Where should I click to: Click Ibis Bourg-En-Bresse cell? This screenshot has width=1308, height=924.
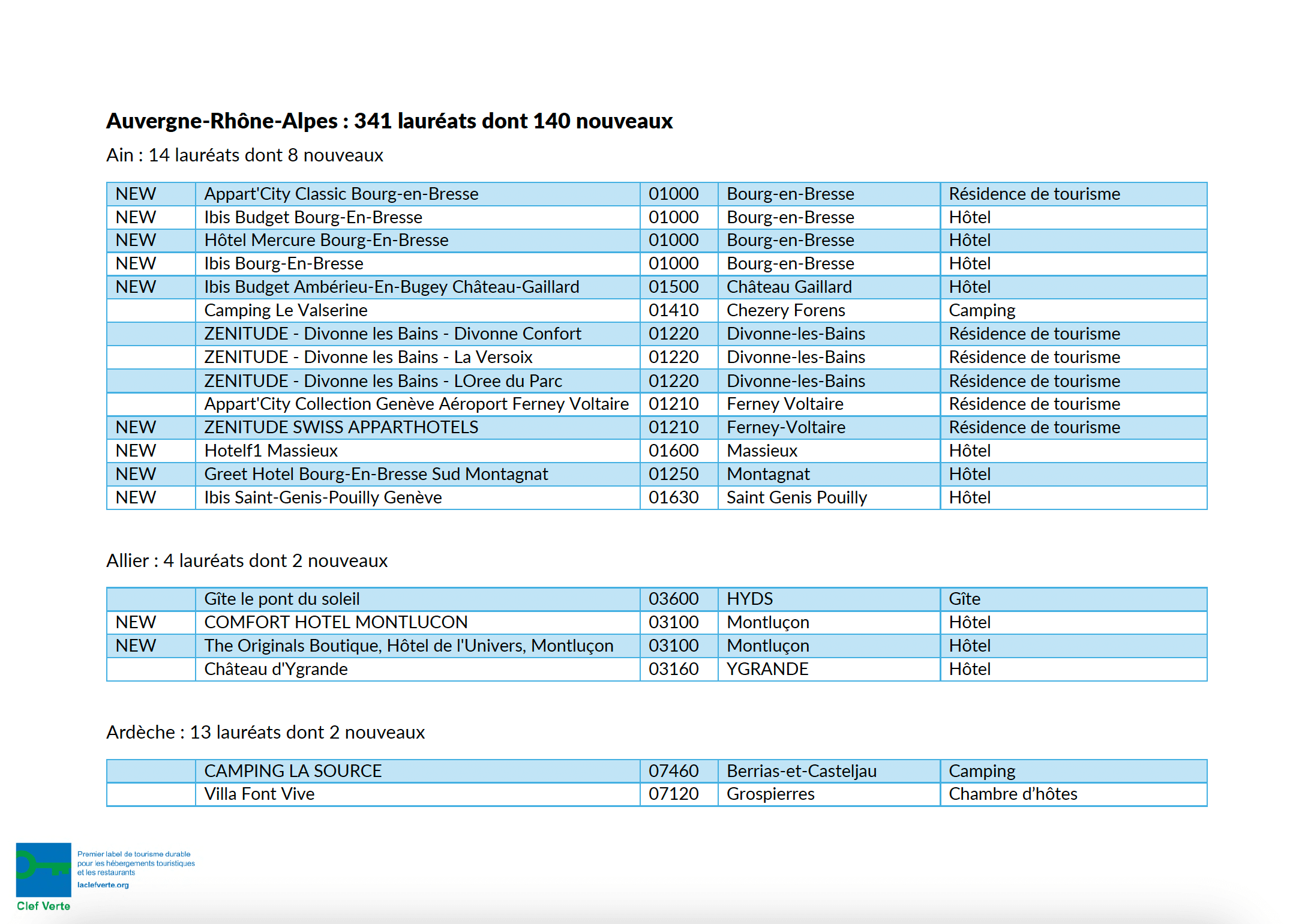tap(418, 264)
